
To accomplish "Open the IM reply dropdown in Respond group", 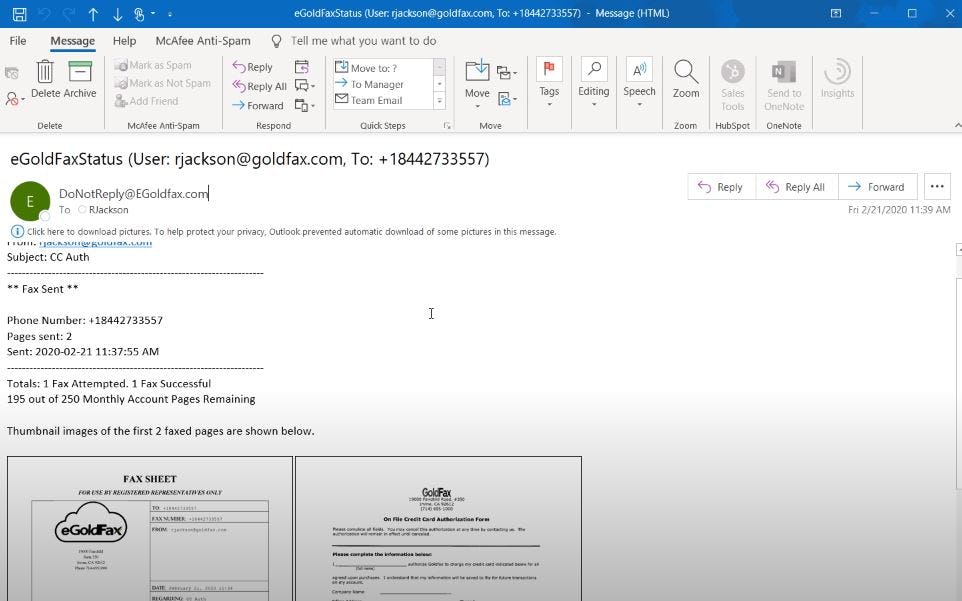I will click(304, 86).
